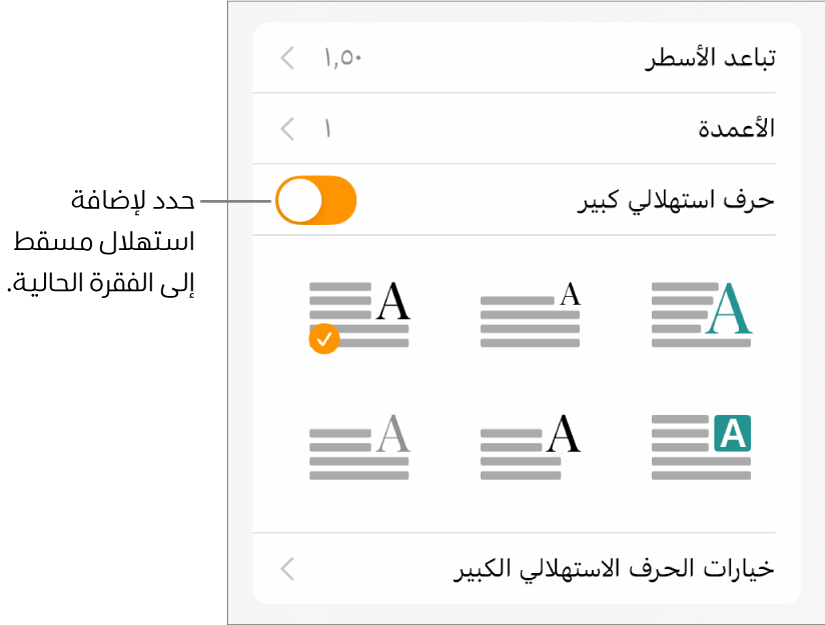Select the gray A drop cap style
825x625 pixels.
(x=360, y=447)
